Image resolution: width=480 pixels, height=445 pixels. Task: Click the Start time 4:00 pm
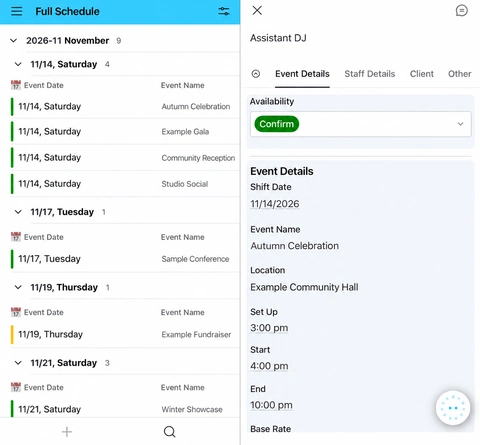[269, 366]
